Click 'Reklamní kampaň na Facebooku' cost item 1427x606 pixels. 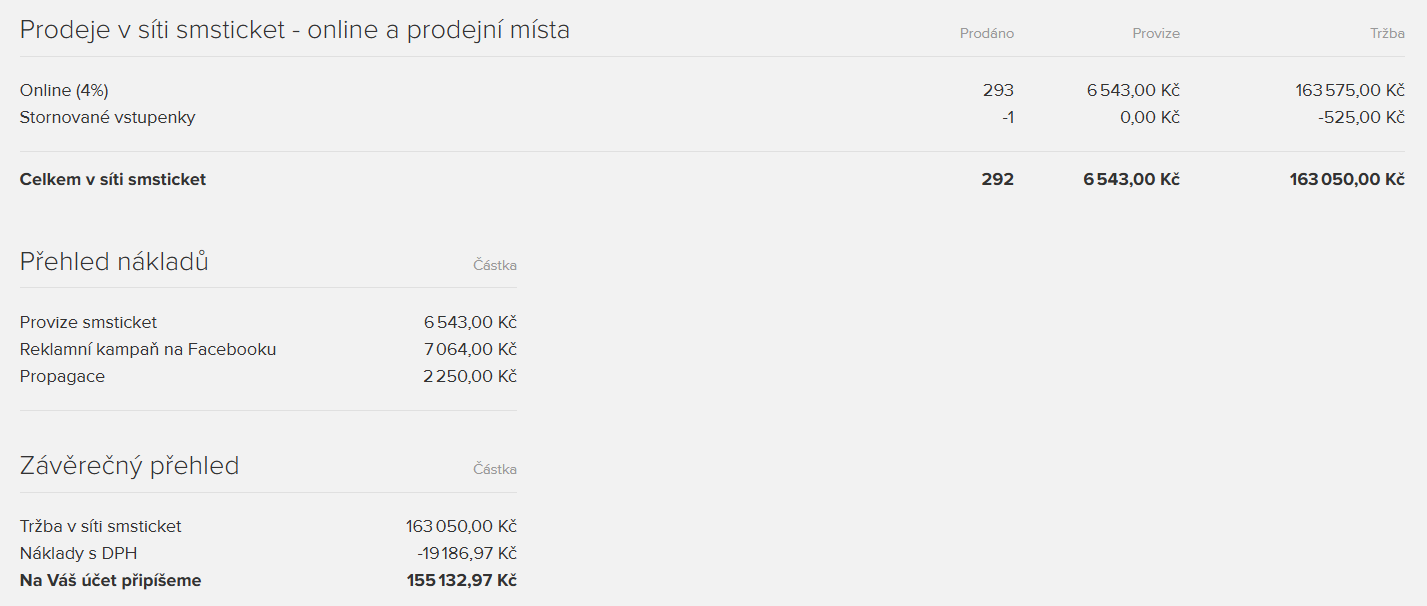148,349
